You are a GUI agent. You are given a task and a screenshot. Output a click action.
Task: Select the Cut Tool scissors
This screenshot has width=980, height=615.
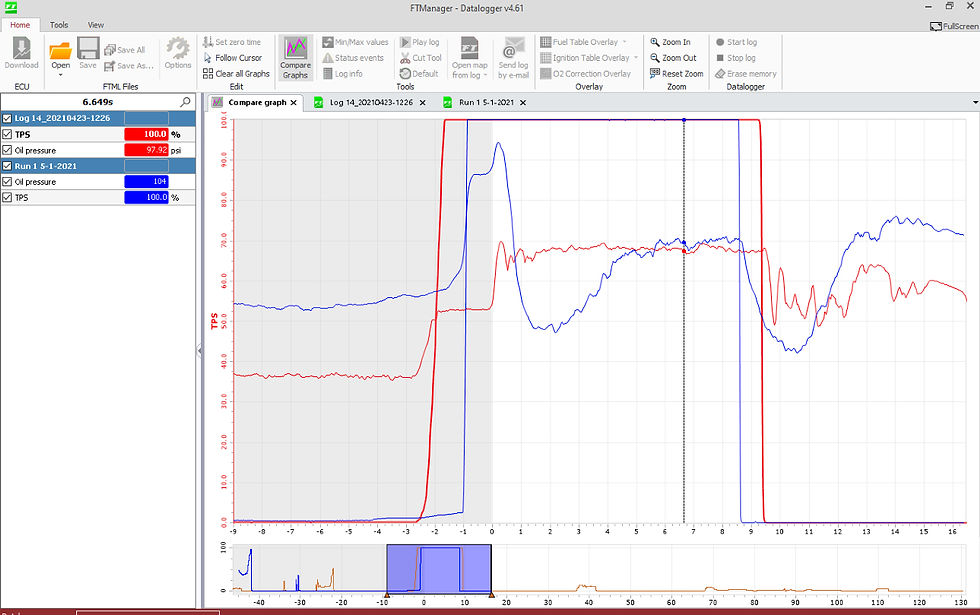421,58
